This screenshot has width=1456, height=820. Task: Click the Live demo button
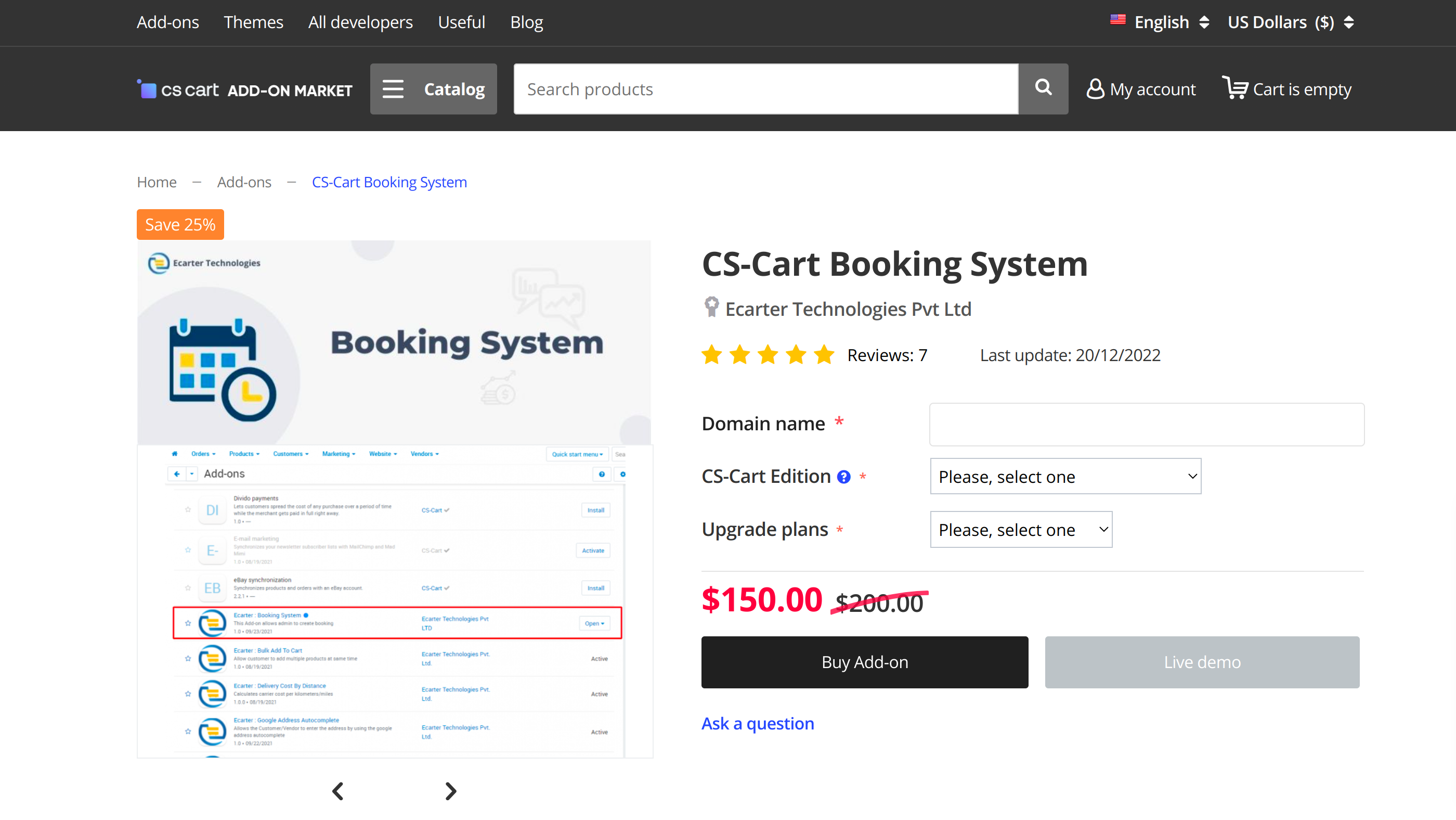[x=1200, y=661]
